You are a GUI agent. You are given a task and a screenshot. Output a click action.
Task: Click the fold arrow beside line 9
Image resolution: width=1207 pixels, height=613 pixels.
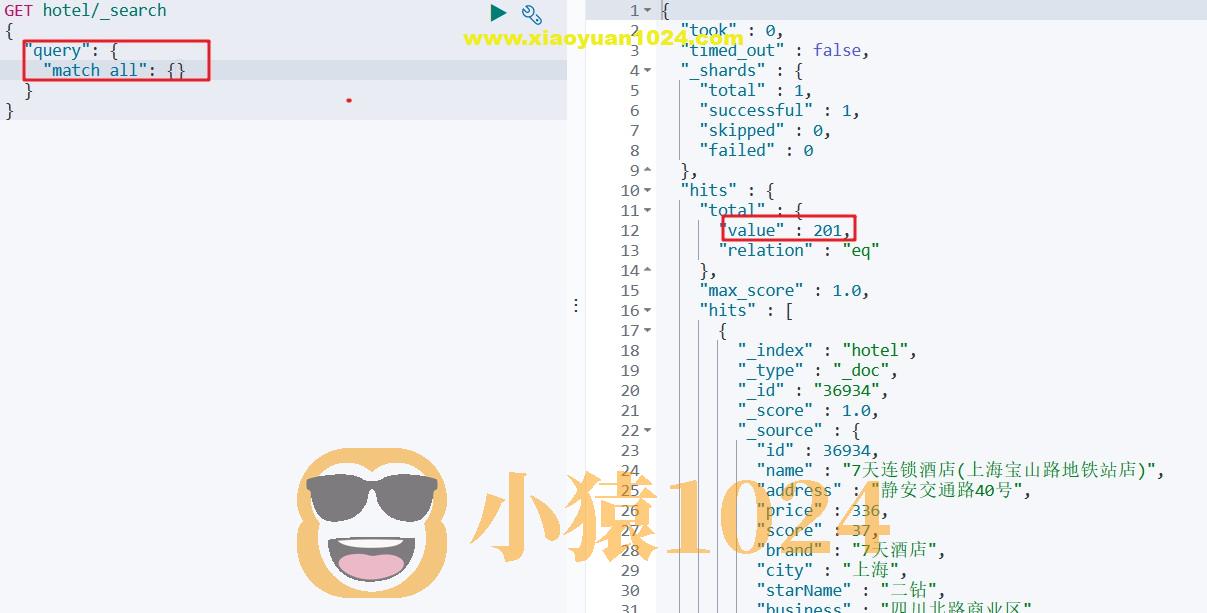coord(646,170)
